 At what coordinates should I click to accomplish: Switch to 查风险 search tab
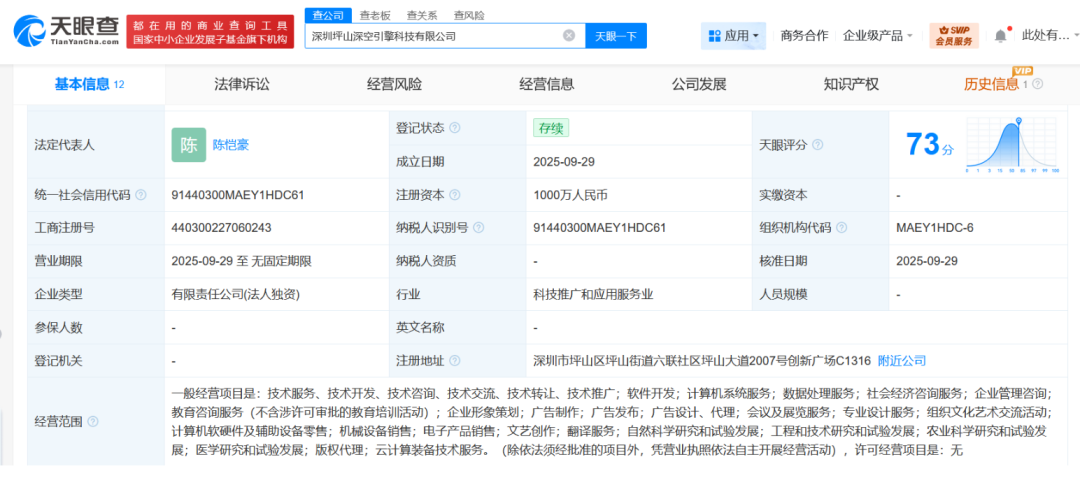(468, 14)
